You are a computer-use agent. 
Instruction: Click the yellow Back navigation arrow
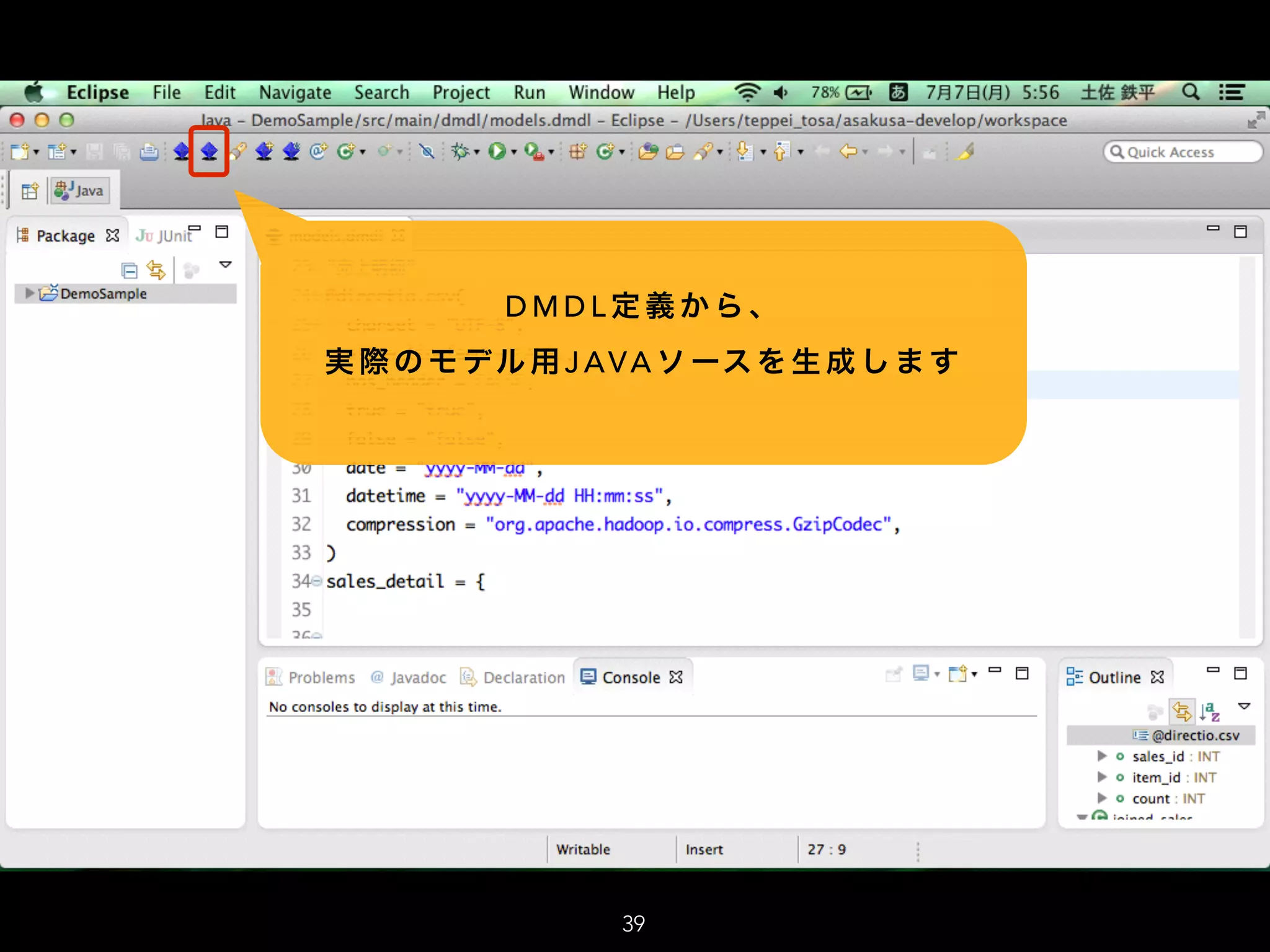coord(848,151)
